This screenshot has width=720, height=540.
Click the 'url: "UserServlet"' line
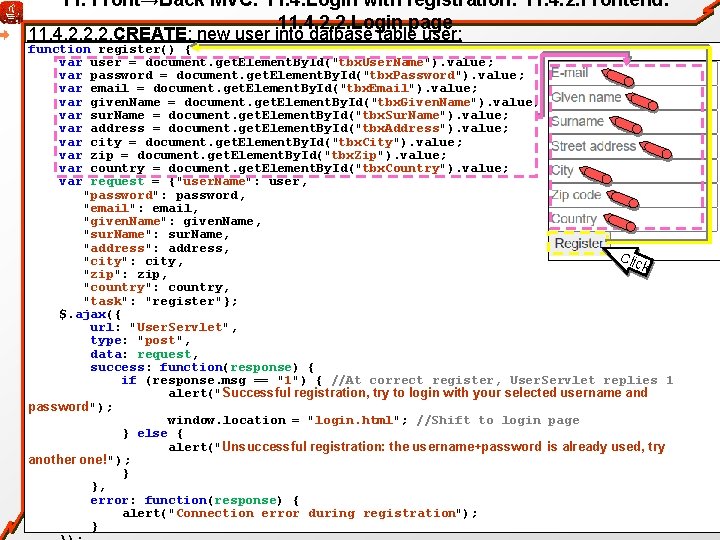point(163,327)
